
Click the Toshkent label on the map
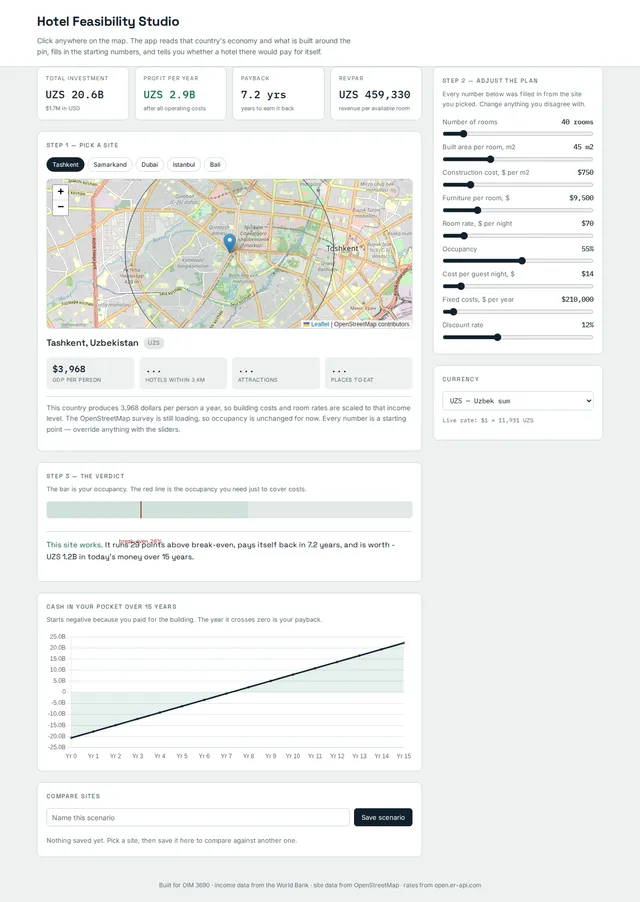coord(342,249)
